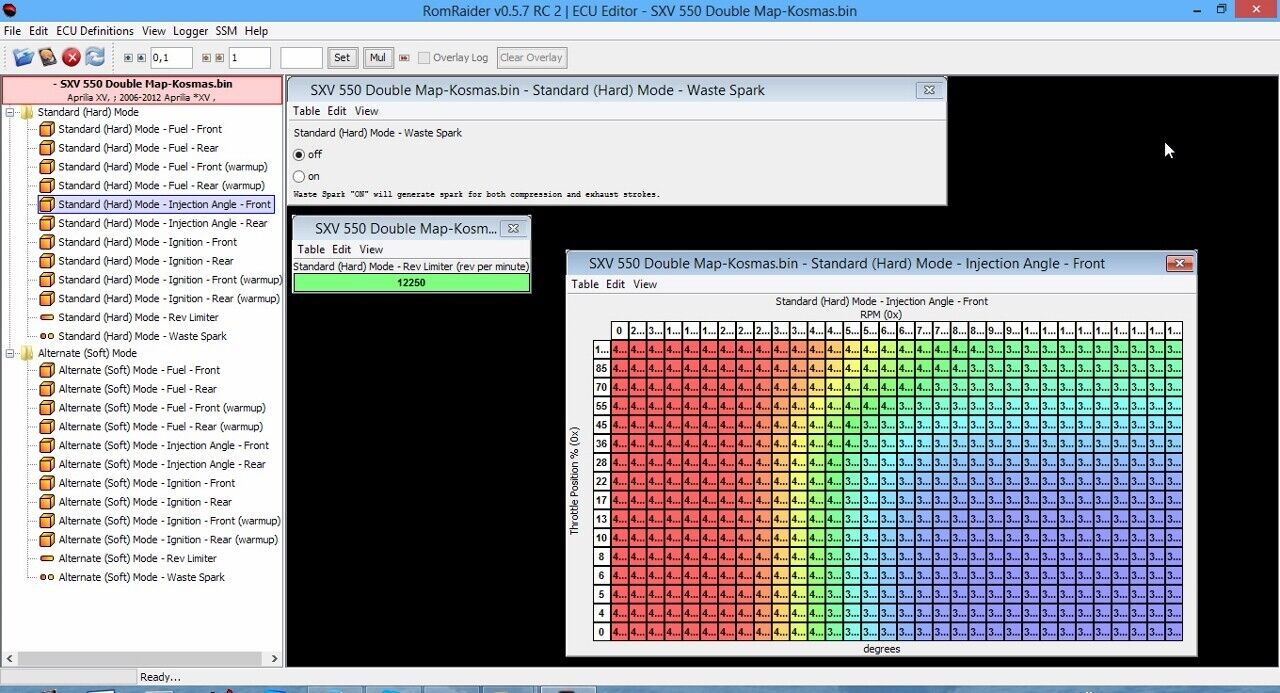Open the File menu

pyautogui.click(x=12, y=31)
